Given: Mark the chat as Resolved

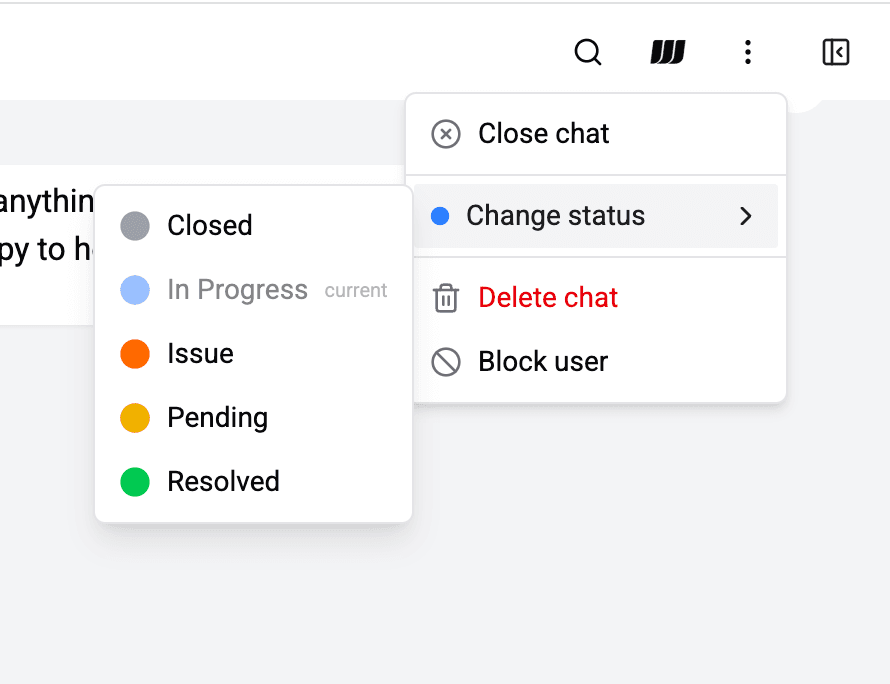Looking at the screenshot, I should (223, 482).
